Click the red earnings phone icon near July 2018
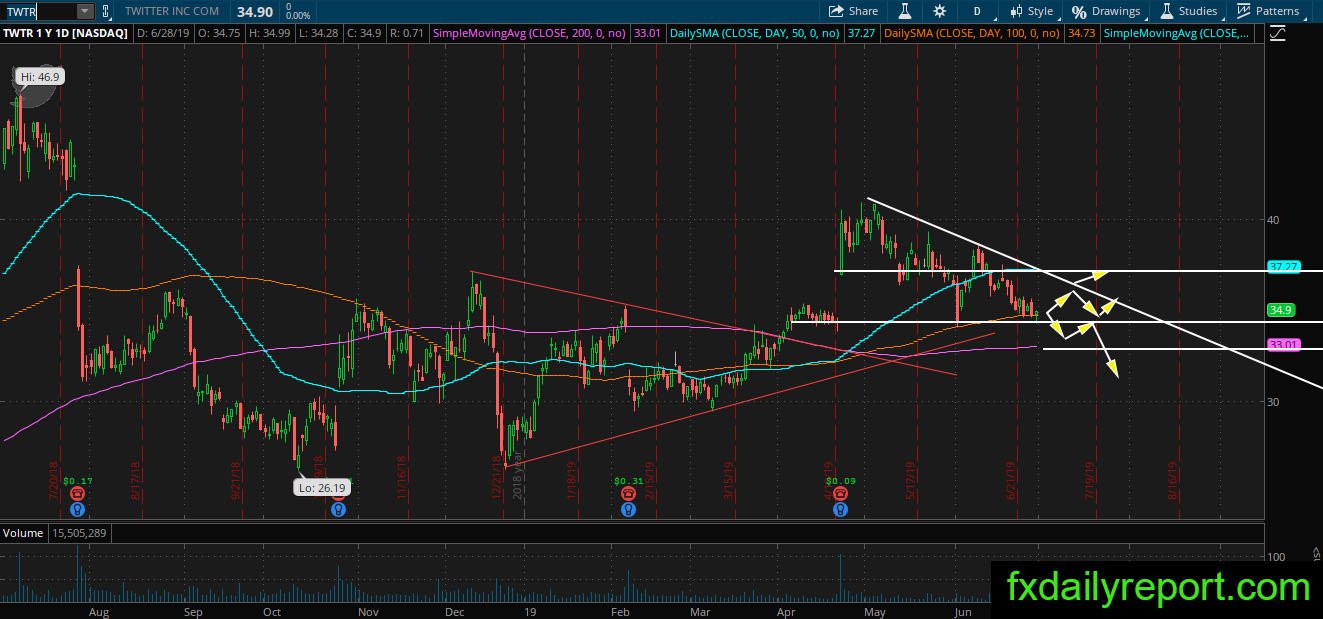Viewport: 1323px width, 619px height. point(76,493)
